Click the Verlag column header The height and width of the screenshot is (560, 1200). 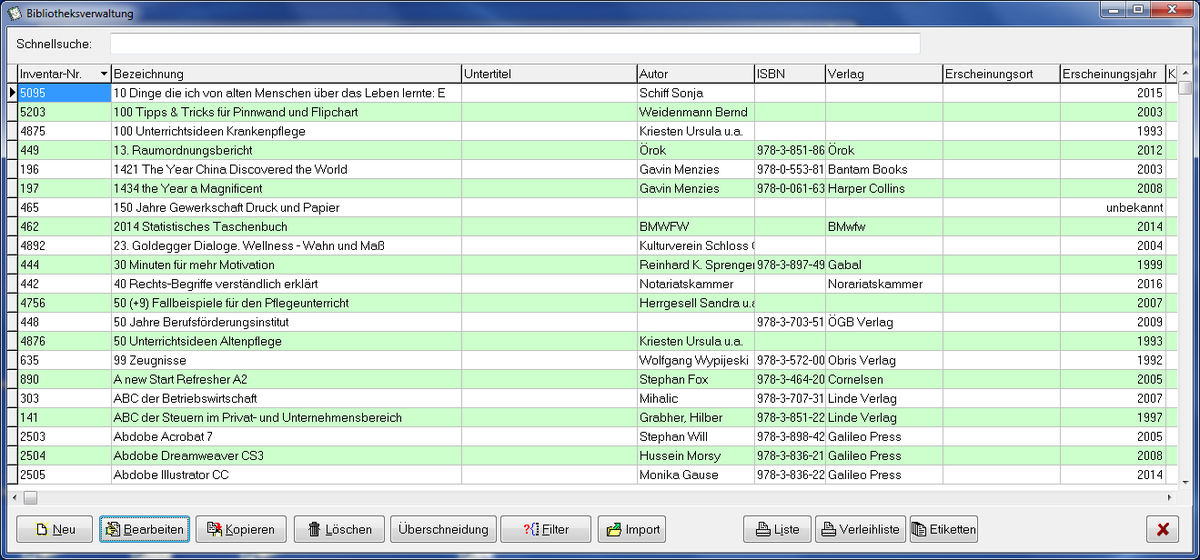[x=884, y=74]
